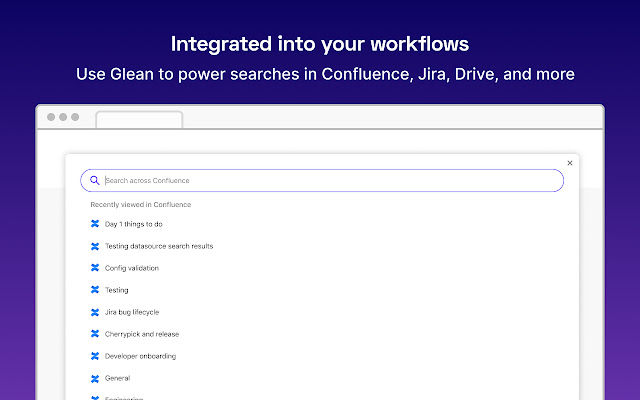Viewport: 640px width, 400px height.
Task: Click Confluence icon beside Testing entry
Action: pyautogui.click(x=95, y=290)
